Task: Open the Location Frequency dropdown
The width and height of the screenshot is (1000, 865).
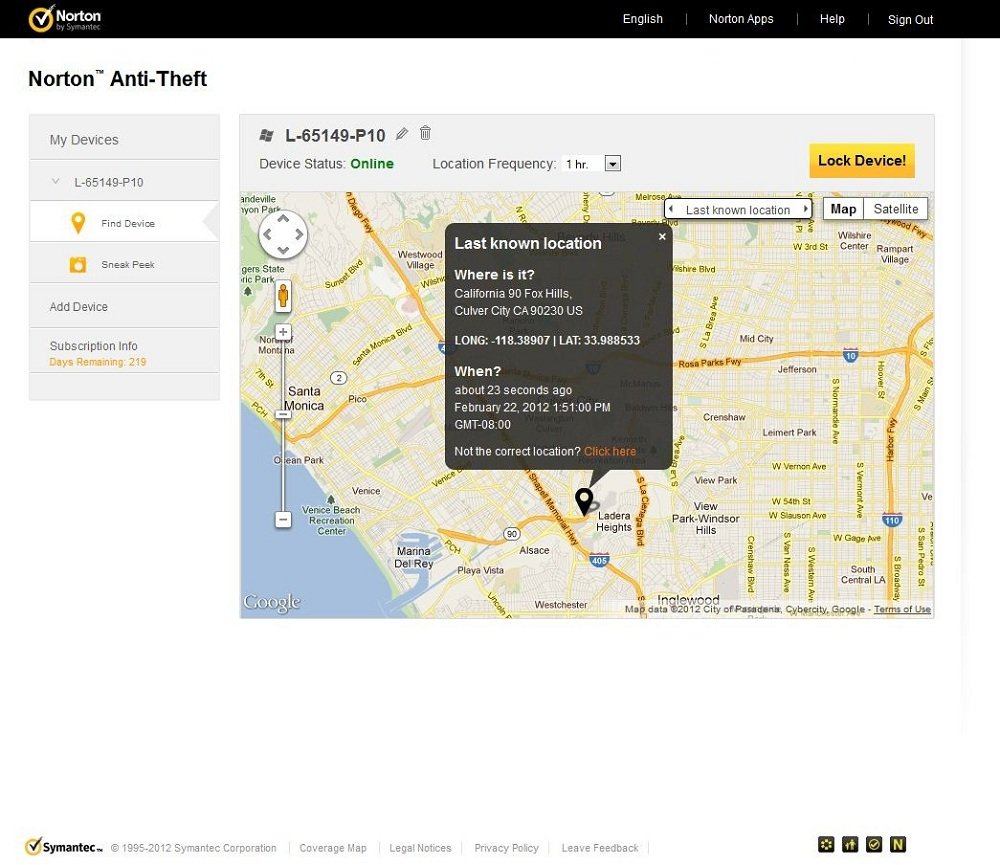Action: click(x=613, y=164)
